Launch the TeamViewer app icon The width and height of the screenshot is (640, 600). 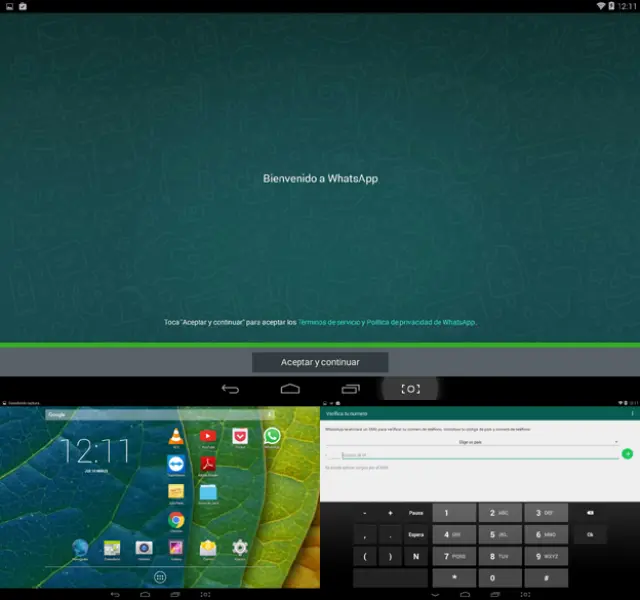click(x=176, y=464)
